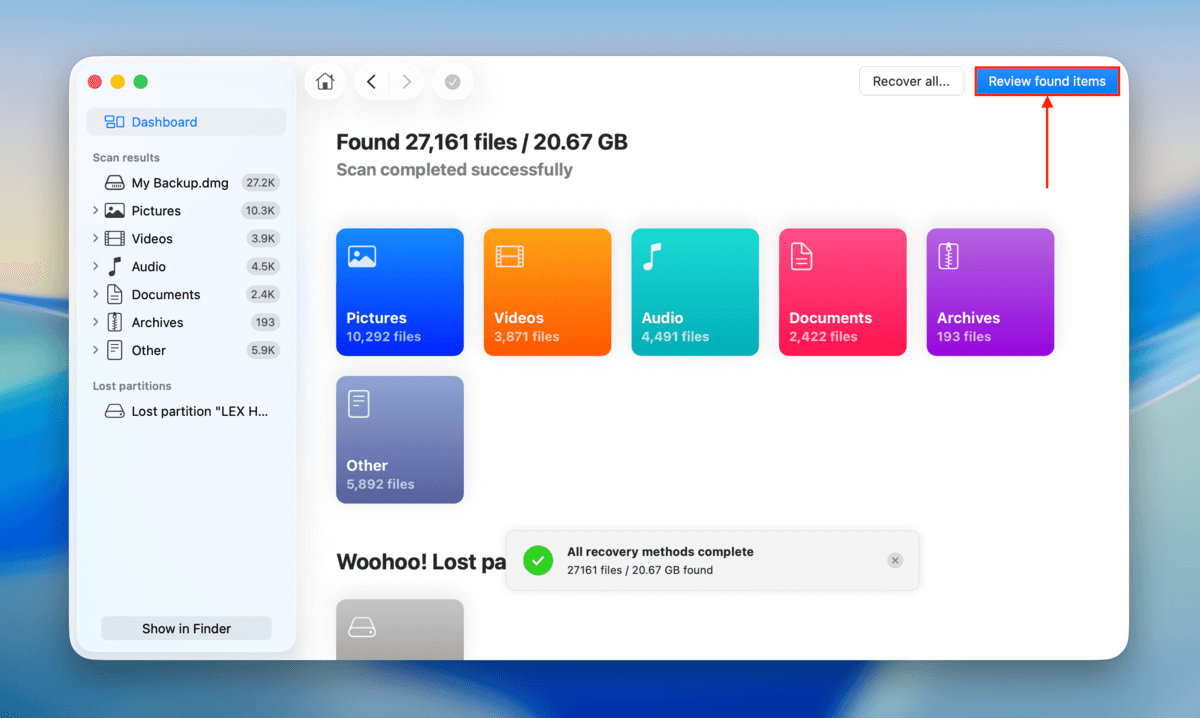The height and width of the screenshot is (718, 1200).
Task: Select Audio in scan results
Action: click(x=186, y=267)
